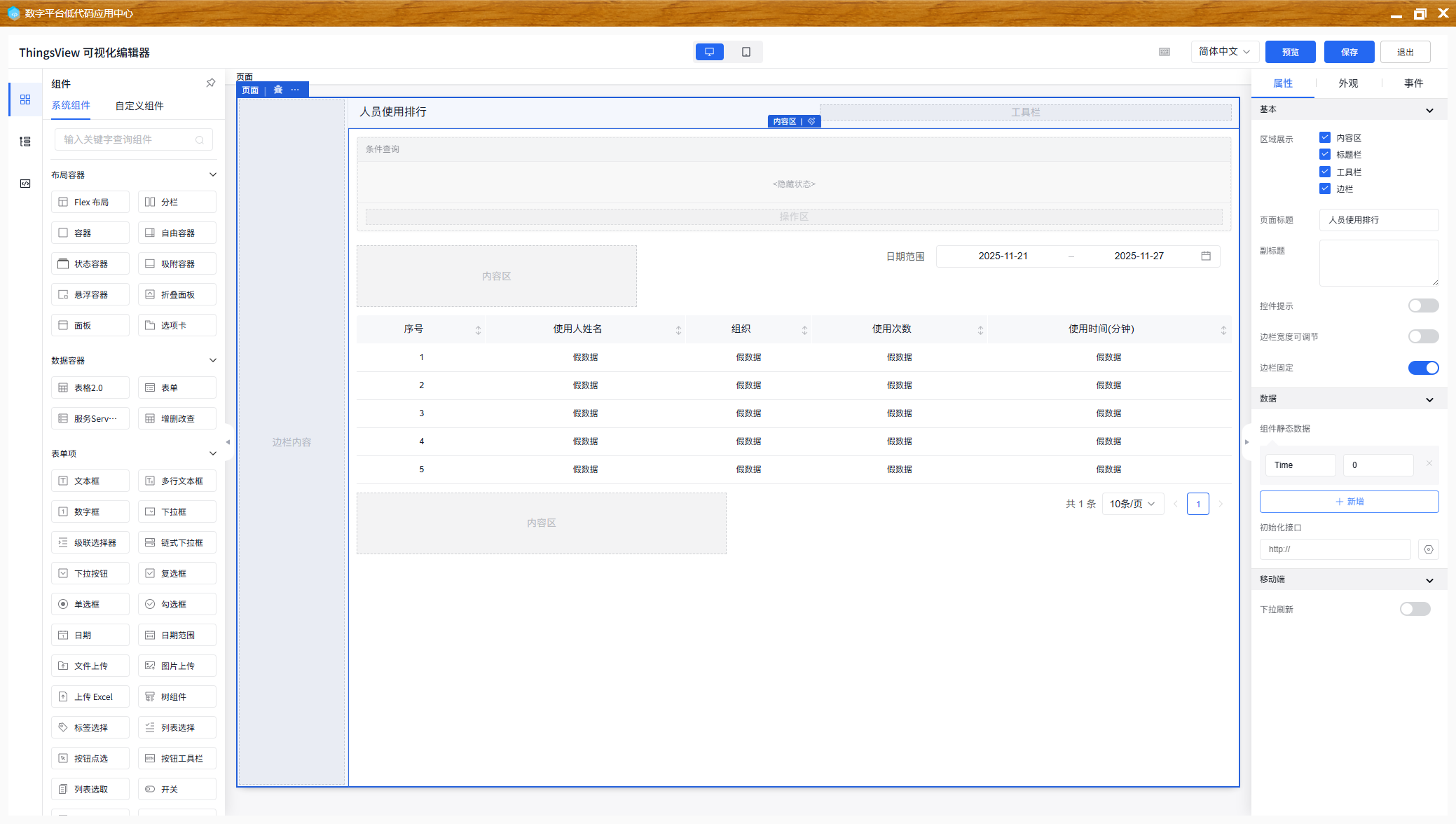Select the 自定义组件 tab
This screenshot has height=824, width=1456.
(x=139, y=106)
